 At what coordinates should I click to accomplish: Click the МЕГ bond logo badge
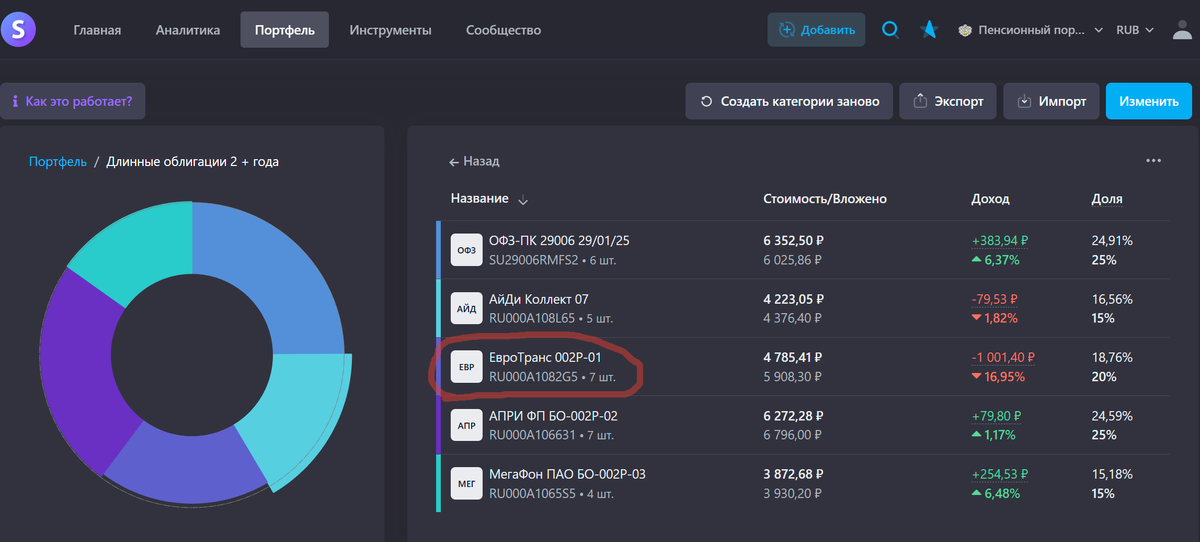pos(466,482)
